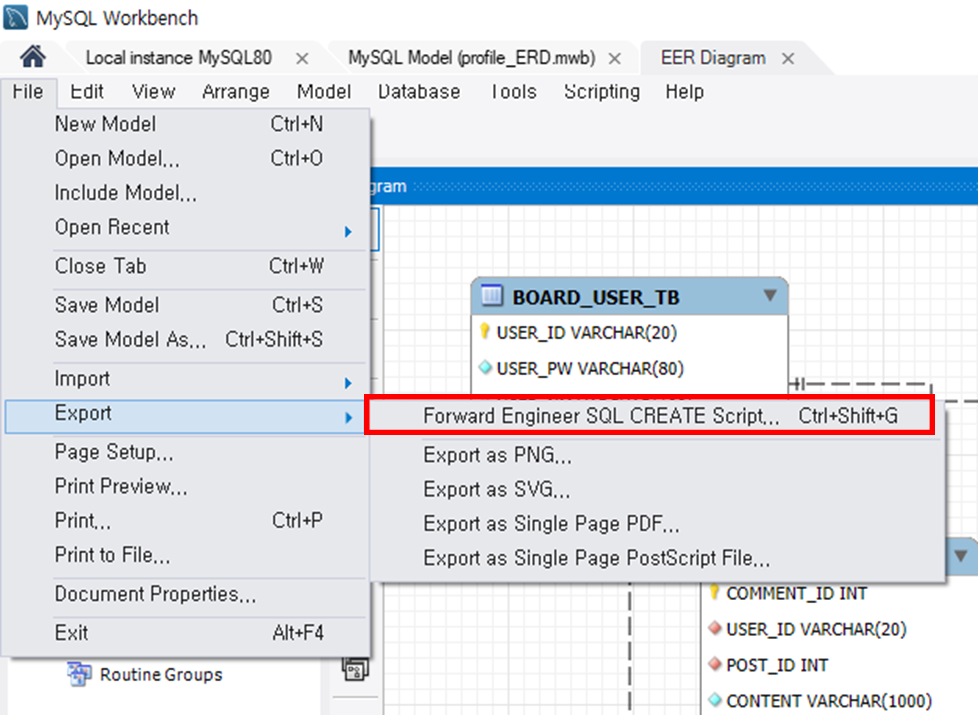The height and width of the screenshot is (715, 978).
Task: Select the USER_ID primary key icon in BOARD_USER_TB
Action: 485,331
